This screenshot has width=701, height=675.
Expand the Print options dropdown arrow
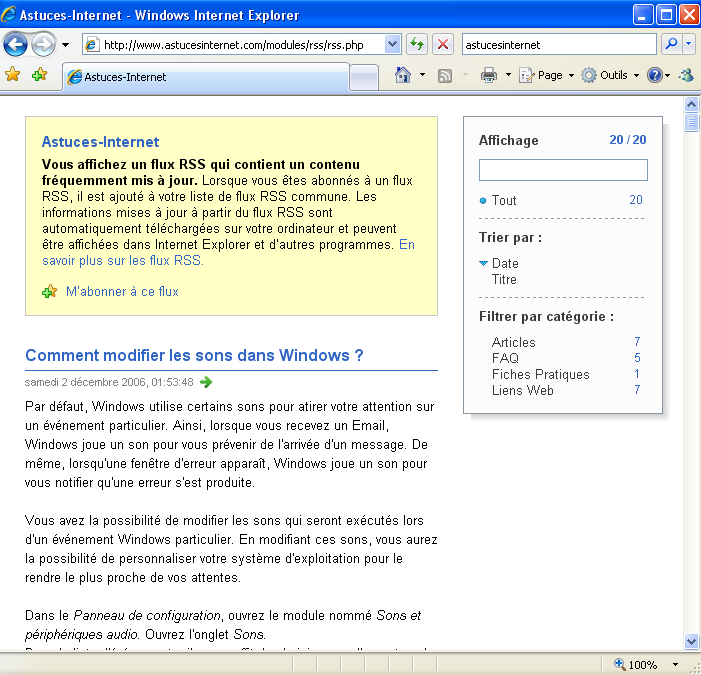[508, 75]
